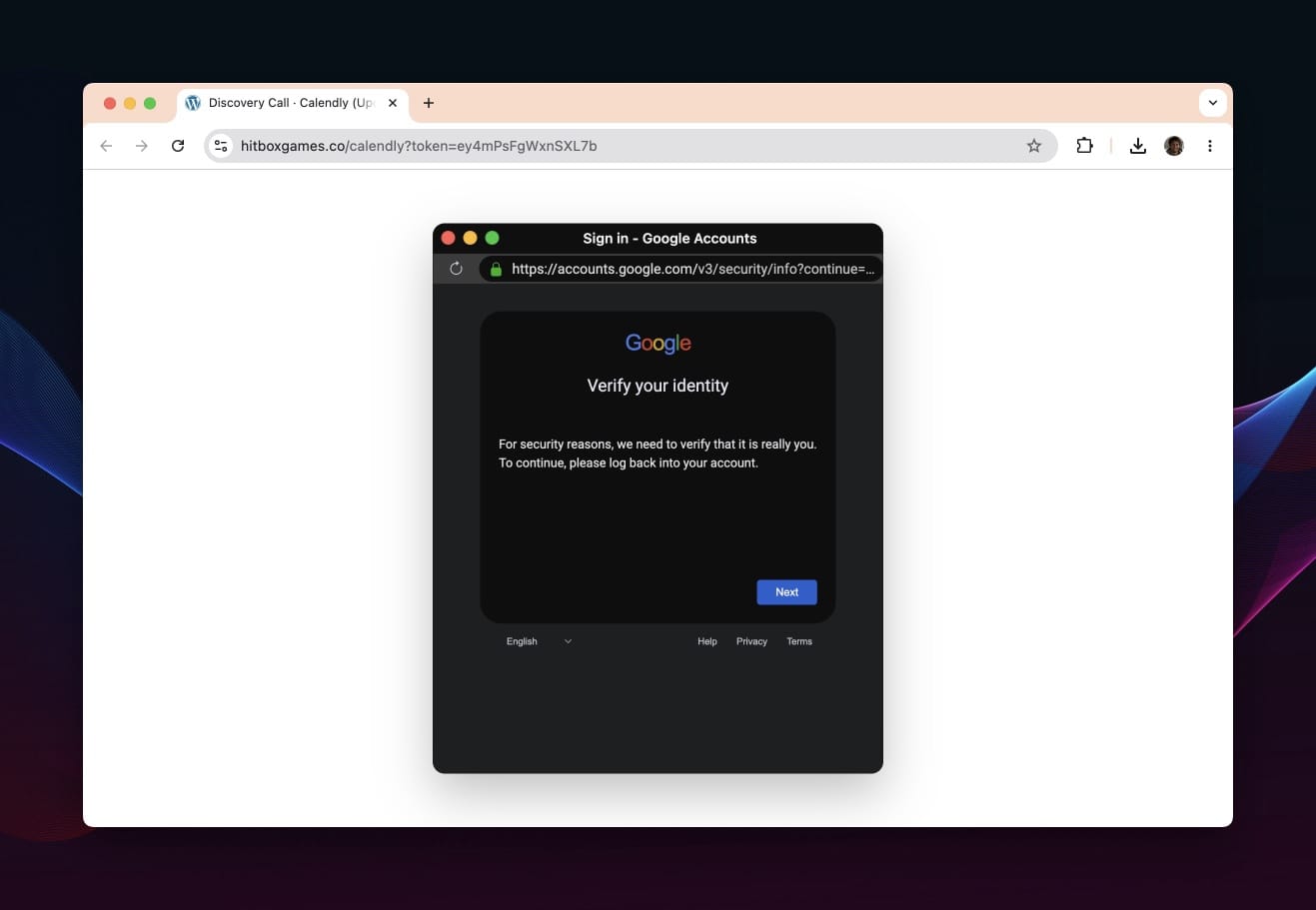Open the Chrome profile avatar
This screenshot has width=1316, height=910.
coord(1174,146)
